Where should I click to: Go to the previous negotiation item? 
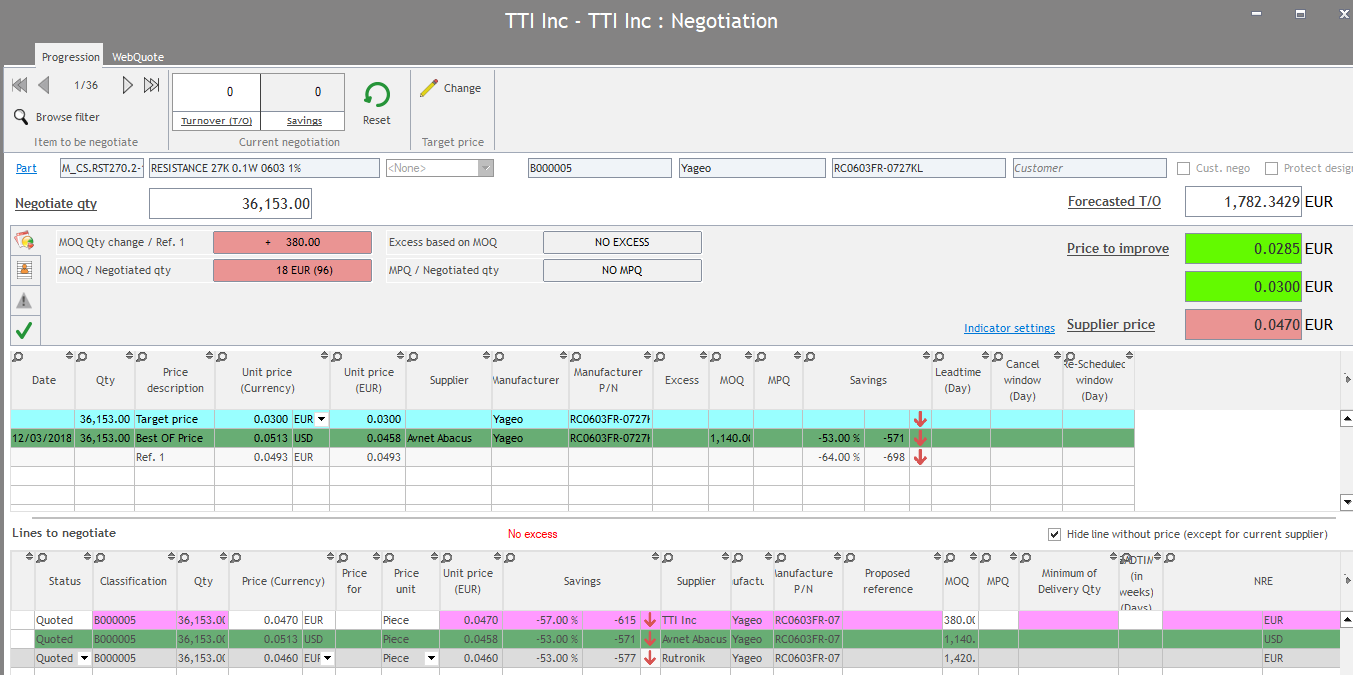click(44, 86)
